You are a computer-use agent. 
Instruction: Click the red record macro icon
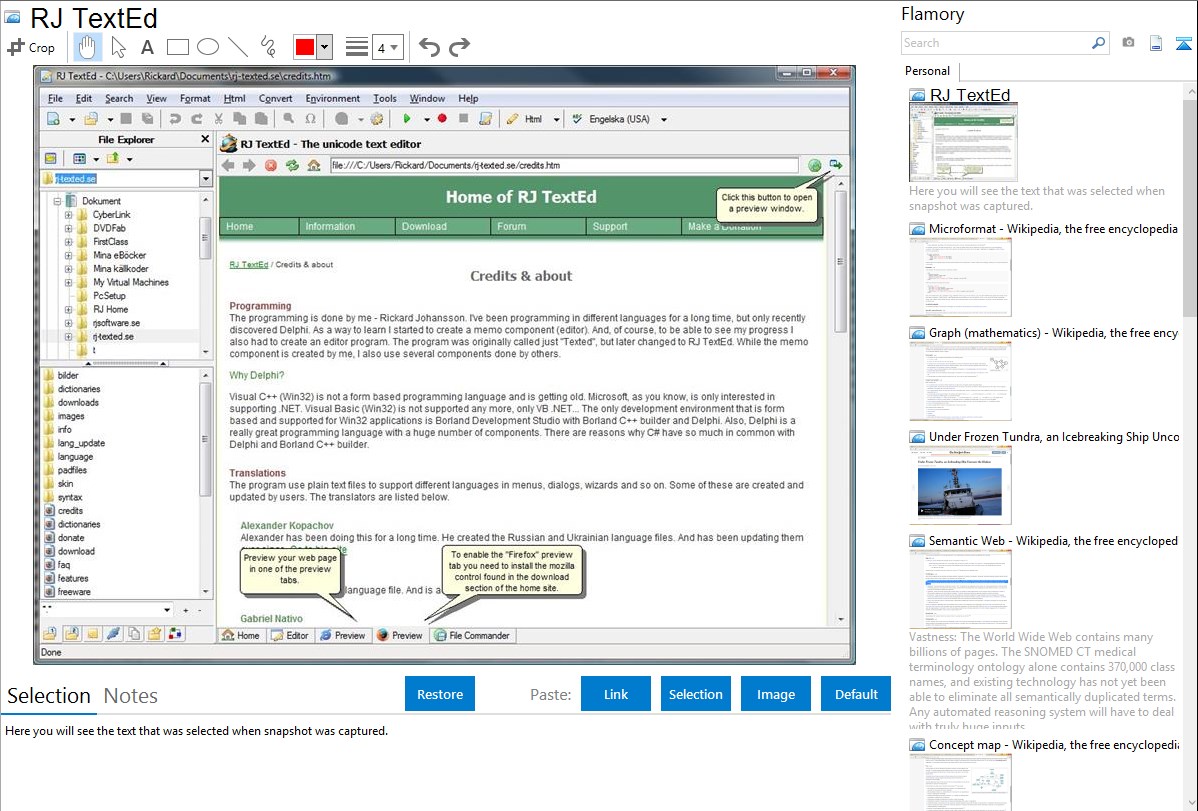pos(442,118)
